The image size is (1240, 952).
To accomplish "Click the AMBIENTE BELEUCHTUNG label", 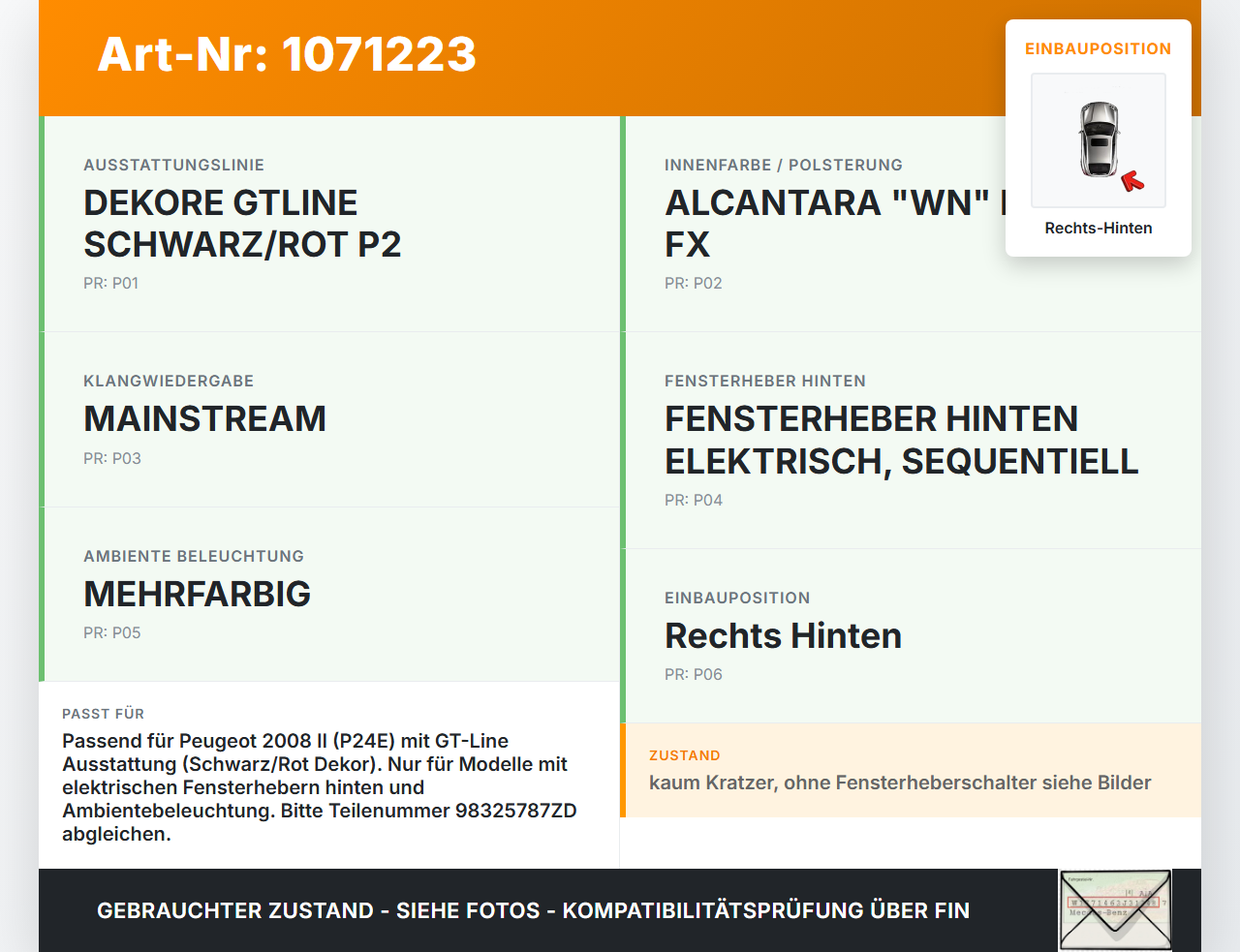I will click(x=194, y=556).
